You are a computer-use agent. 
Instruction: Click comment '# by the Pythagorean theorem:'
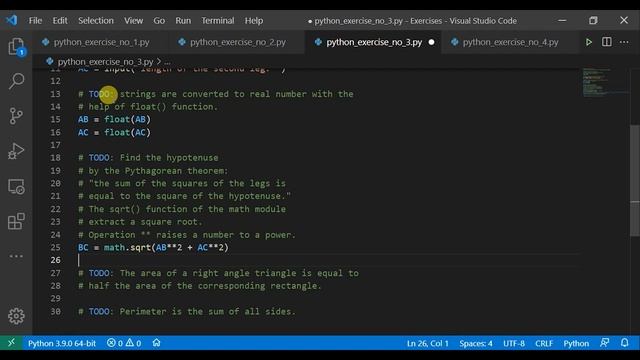pos(153,171)
